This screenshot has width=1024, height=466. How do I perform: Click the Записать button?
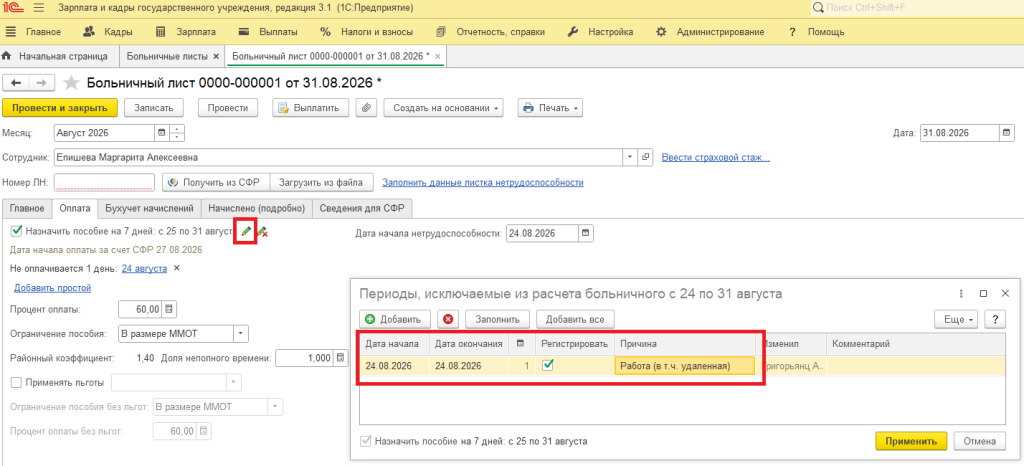153,108
